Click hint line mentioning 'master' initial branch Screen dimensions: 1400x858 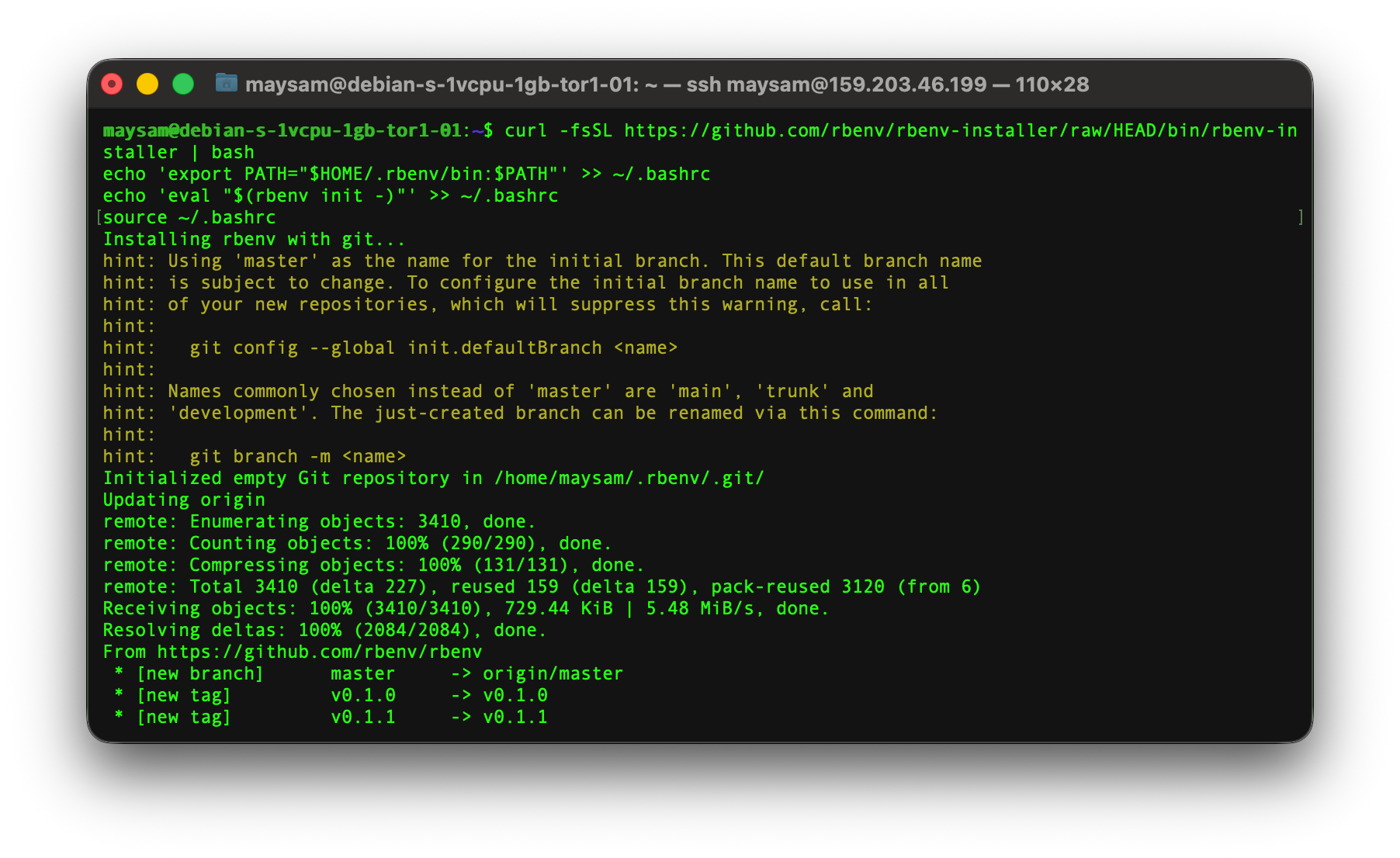542,261
